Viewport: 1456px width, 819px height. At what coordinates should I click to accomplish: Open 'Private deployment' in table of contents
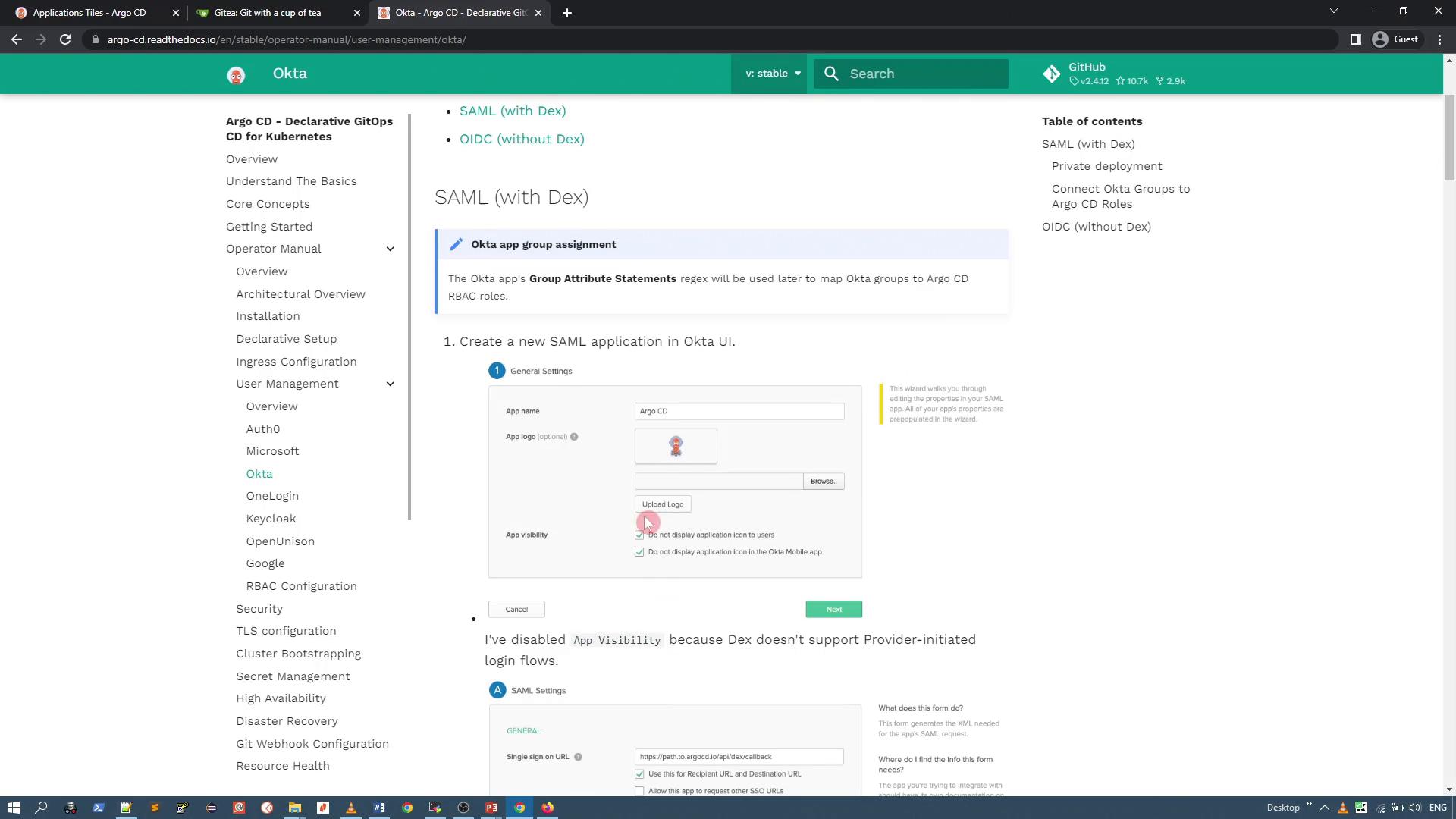point(1106,166)
